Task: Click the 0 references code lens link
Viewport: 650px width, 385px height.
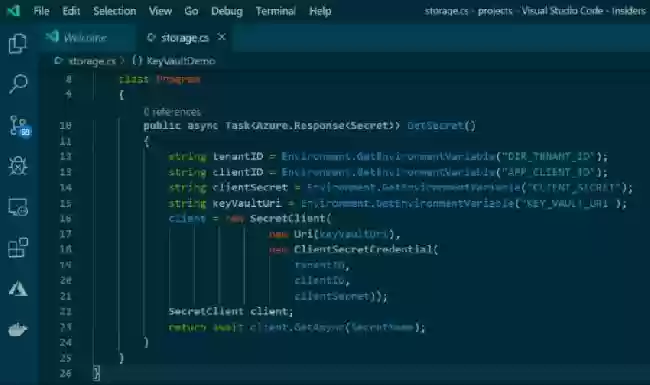Action: [x=172, y=112]
